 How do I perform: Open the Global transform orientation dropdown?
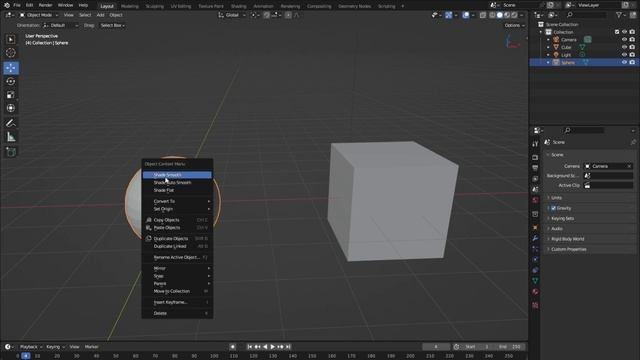tap(232, 15)
